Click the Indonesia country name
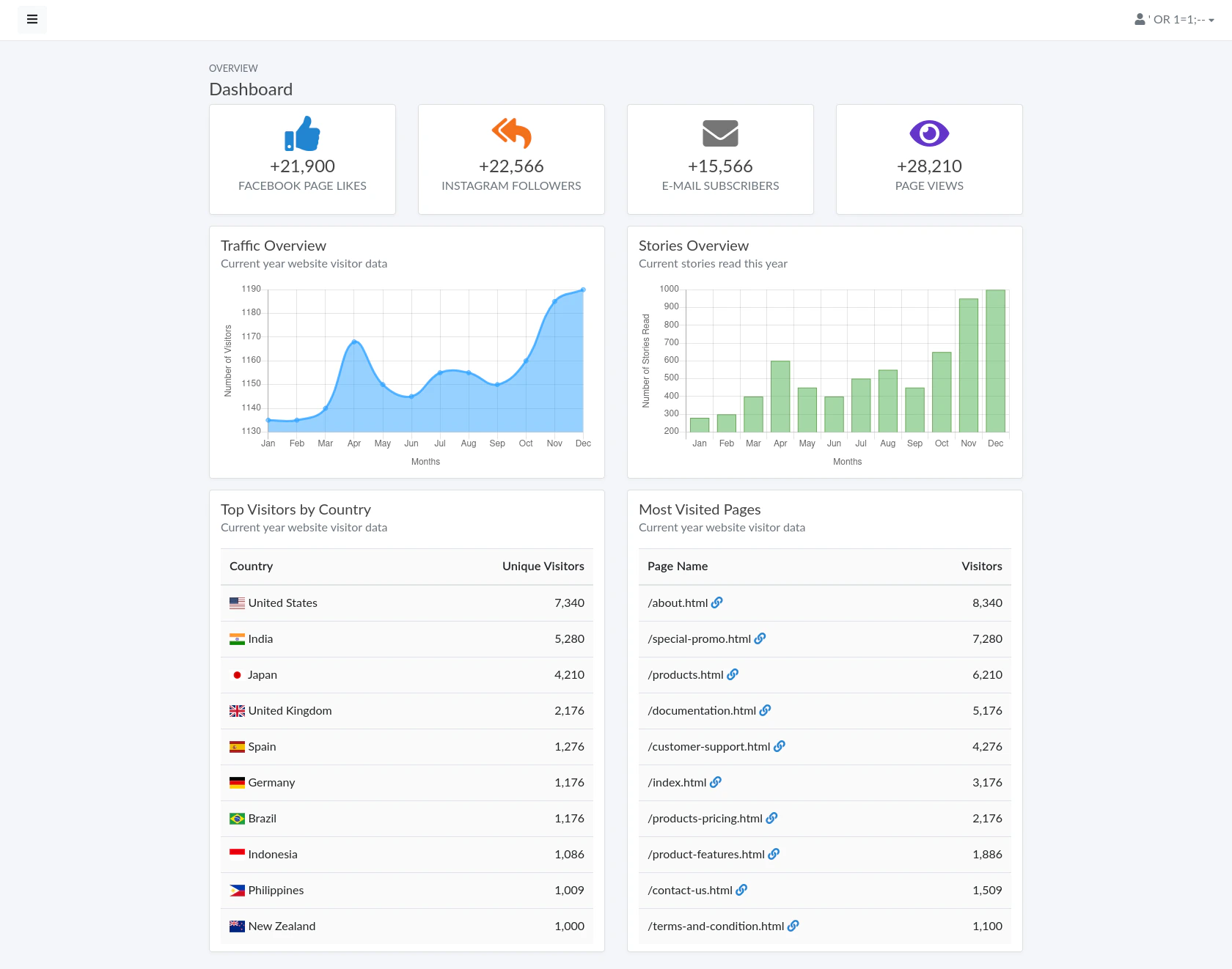 (x=273, y=855)
